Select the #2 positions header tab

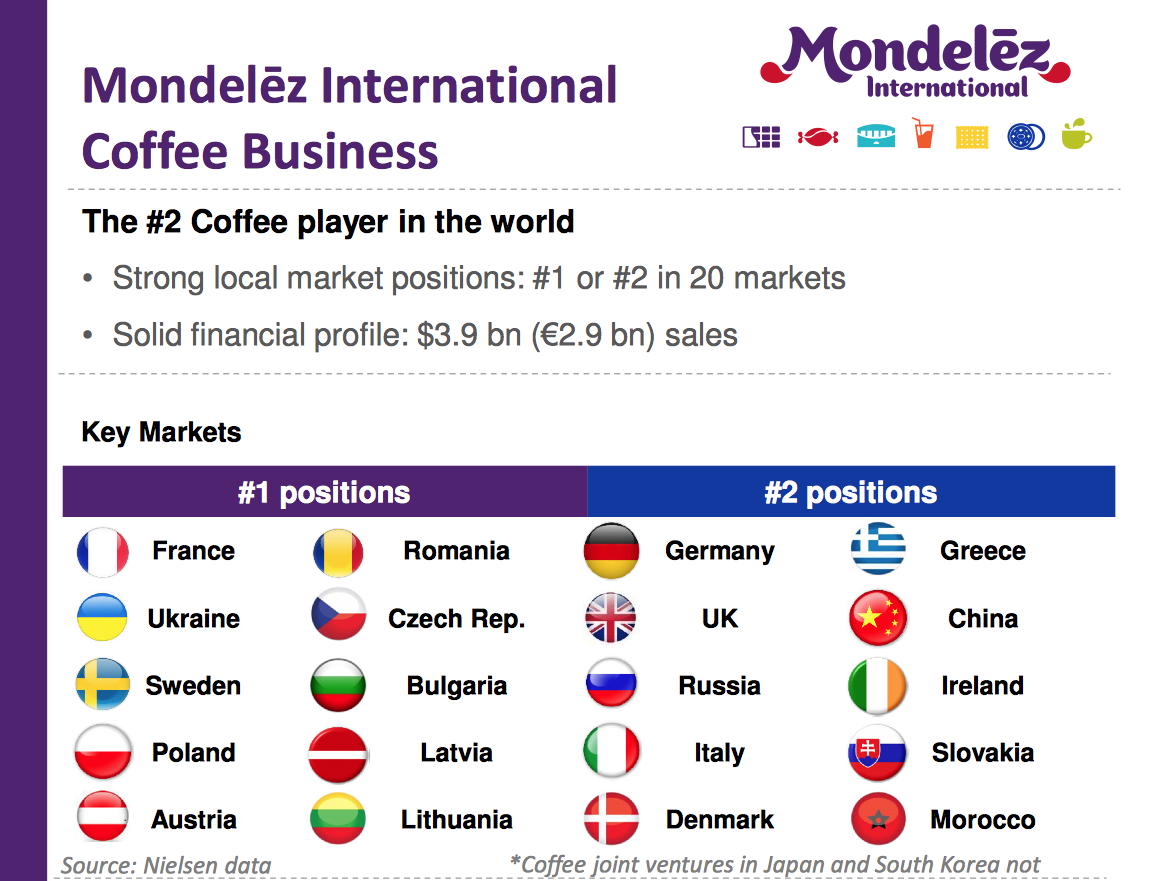[x=851, y=492]
